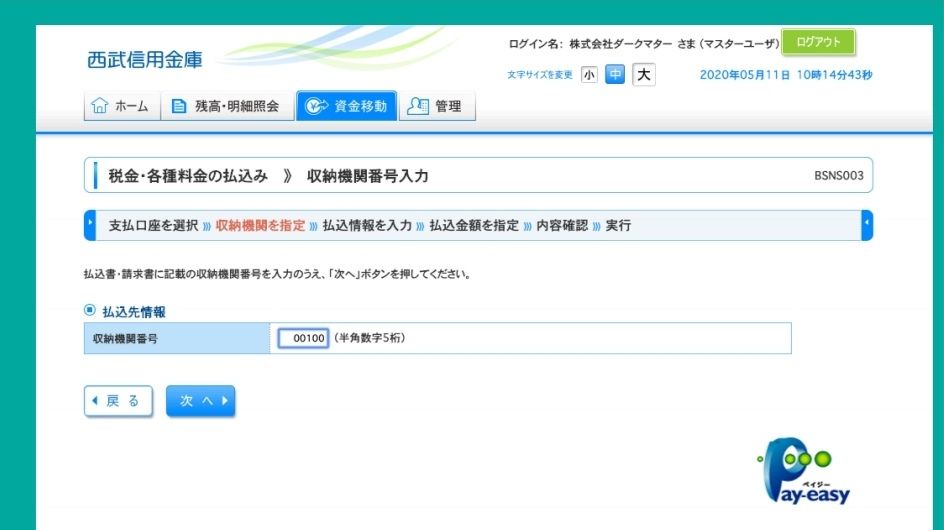Set font size to small (小)
This screenshot has width=944, height=530.
589,75
